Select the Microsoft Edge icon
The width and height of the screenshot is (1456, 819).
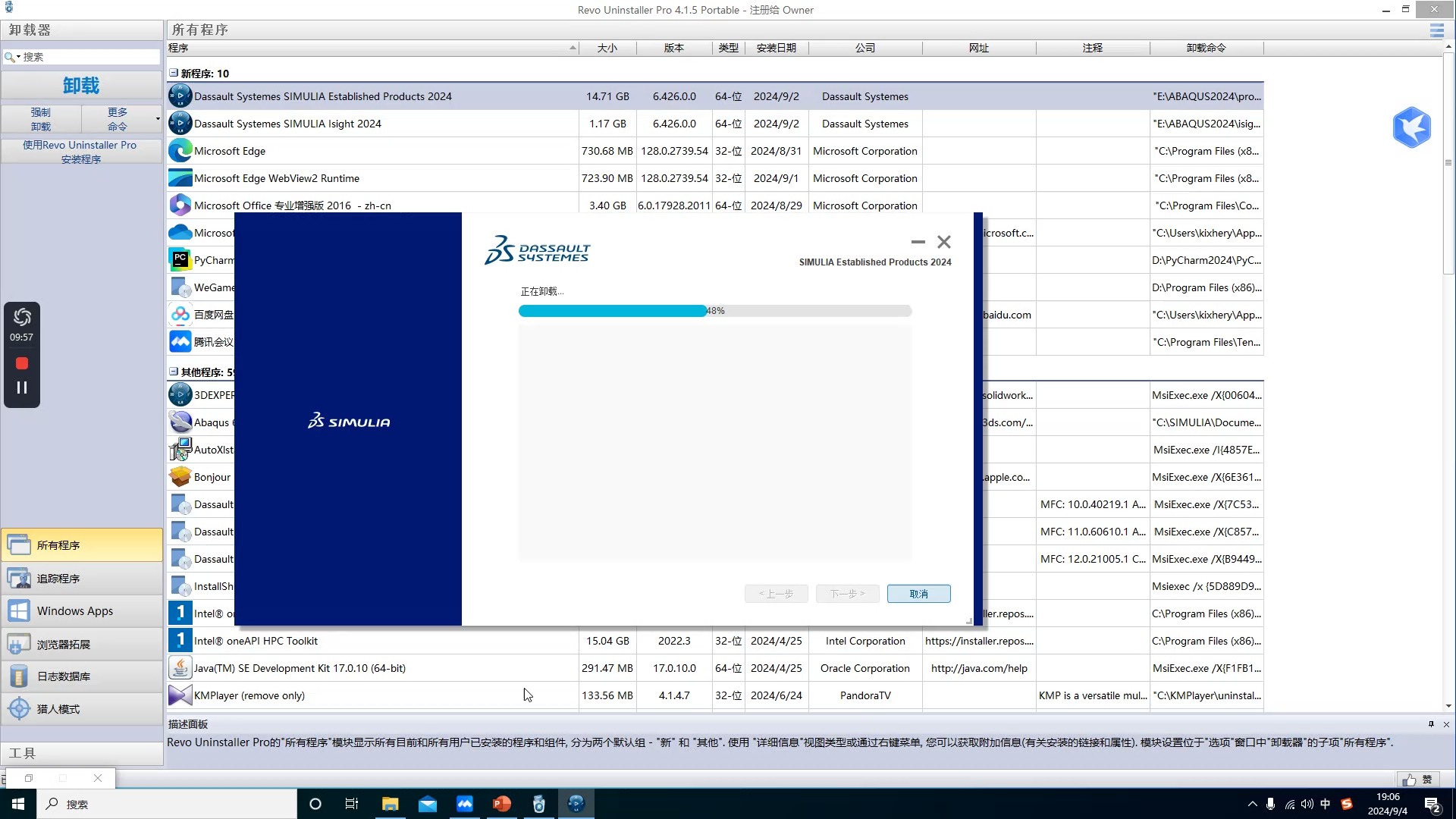pos(180,151)
